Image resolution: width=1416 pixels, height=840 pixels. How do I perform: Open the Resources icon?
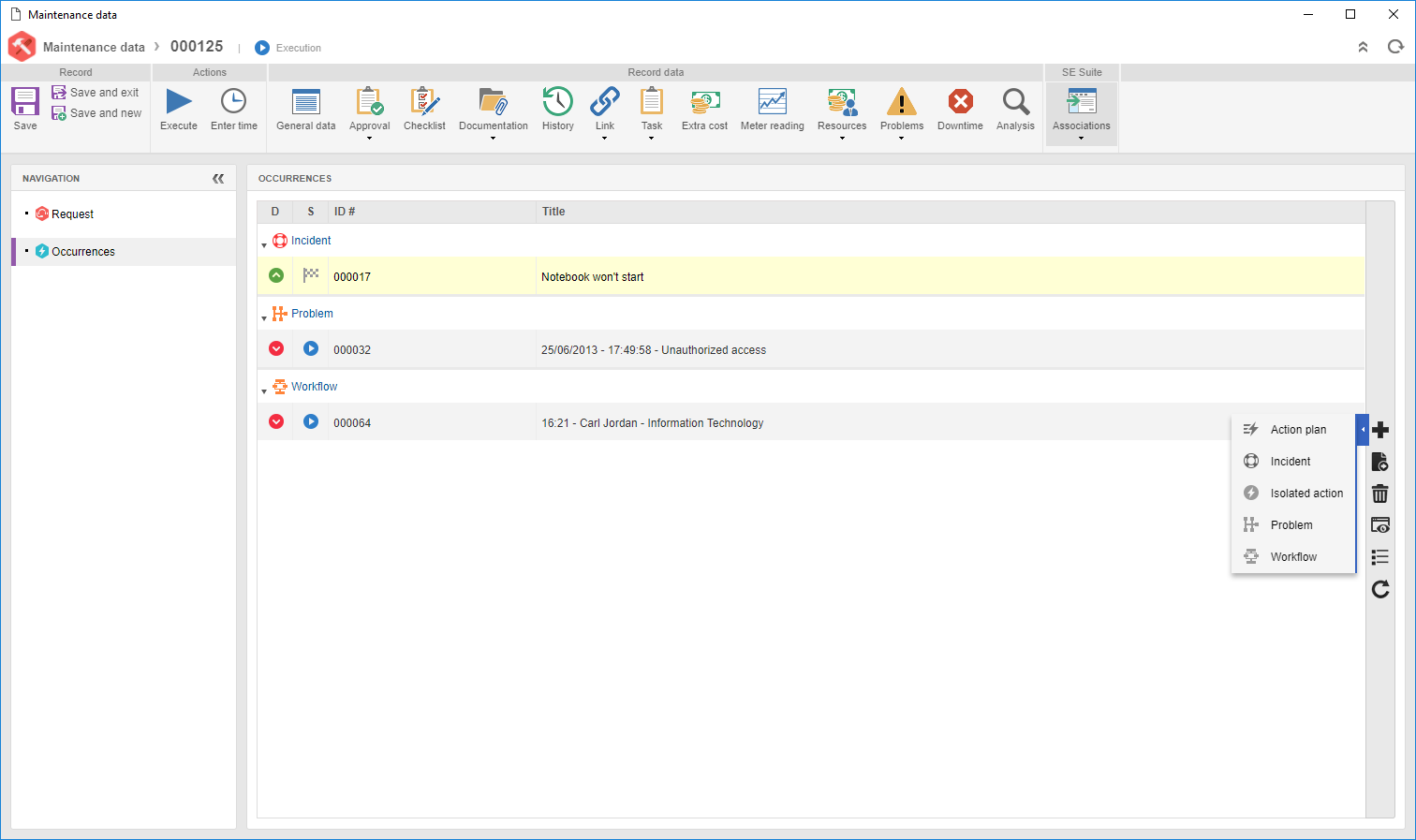842,101
